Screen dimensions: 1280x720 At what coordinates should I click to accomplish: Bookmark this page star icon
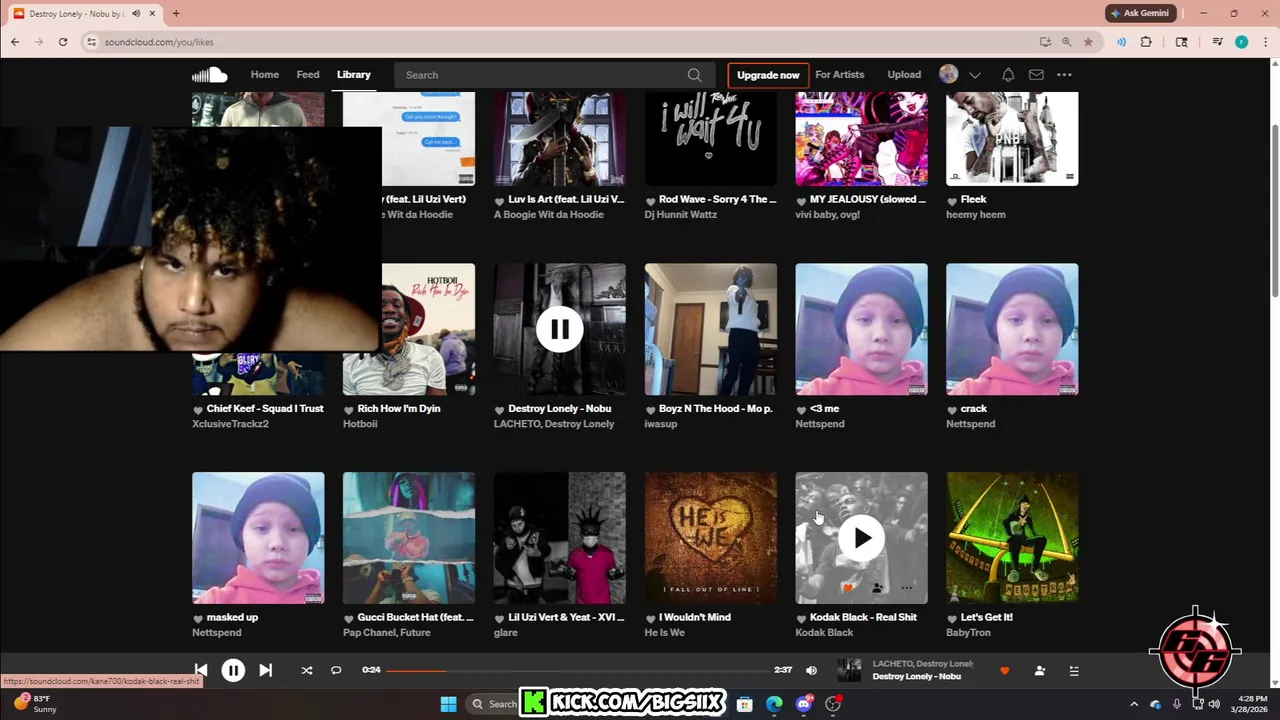[x=1088, y=42]
